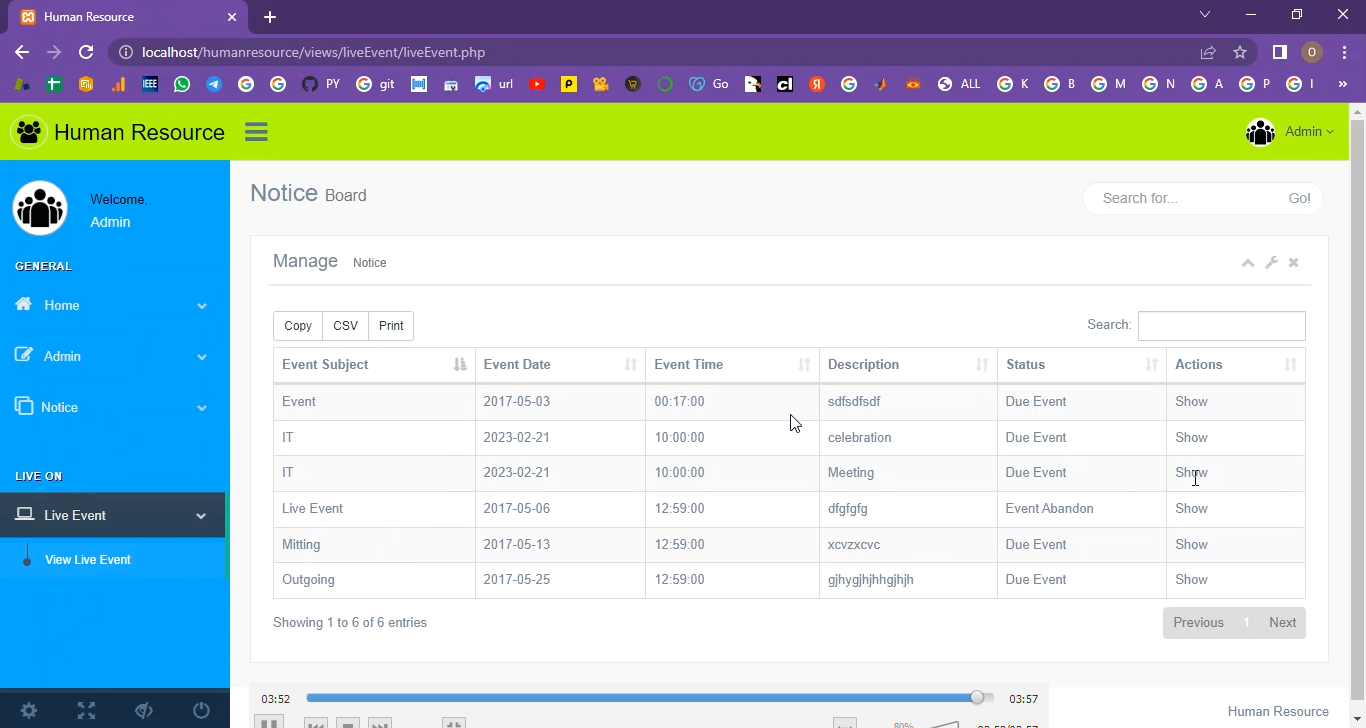Click Show link for Live Event row
The width and height of the screenshot is (1366, 728).
[1191, 509]
